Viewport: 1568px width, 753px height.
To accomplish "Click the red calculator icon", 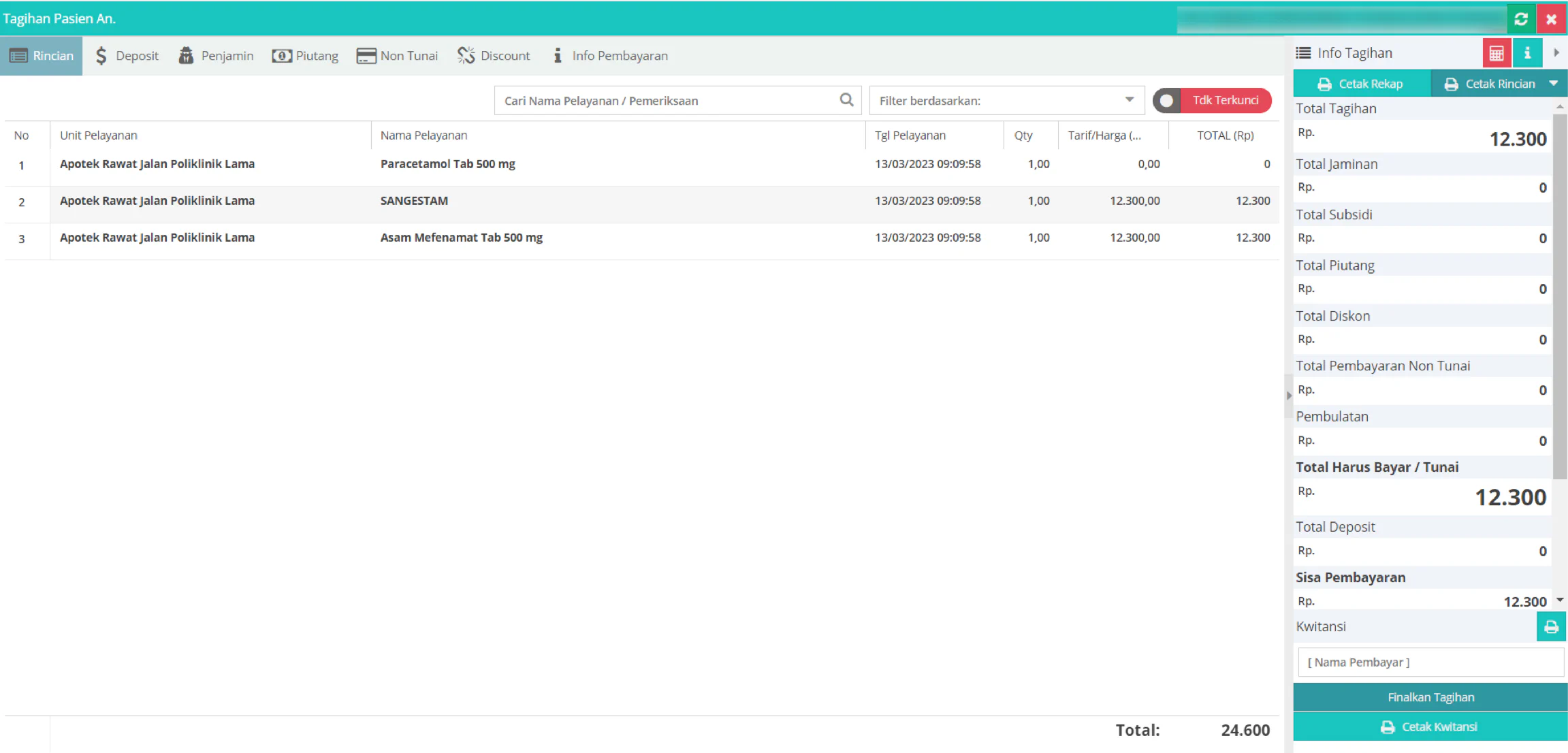I will coord(1497,53).
